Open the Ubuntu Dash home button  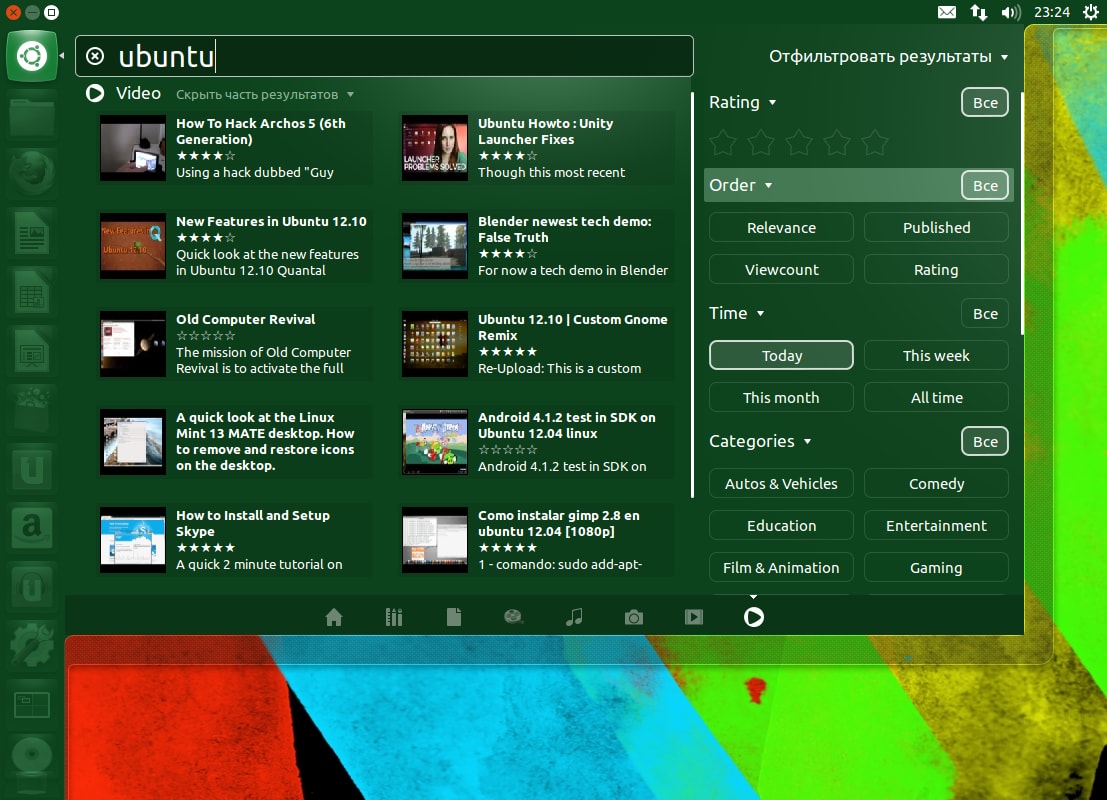tap(32, 56)
